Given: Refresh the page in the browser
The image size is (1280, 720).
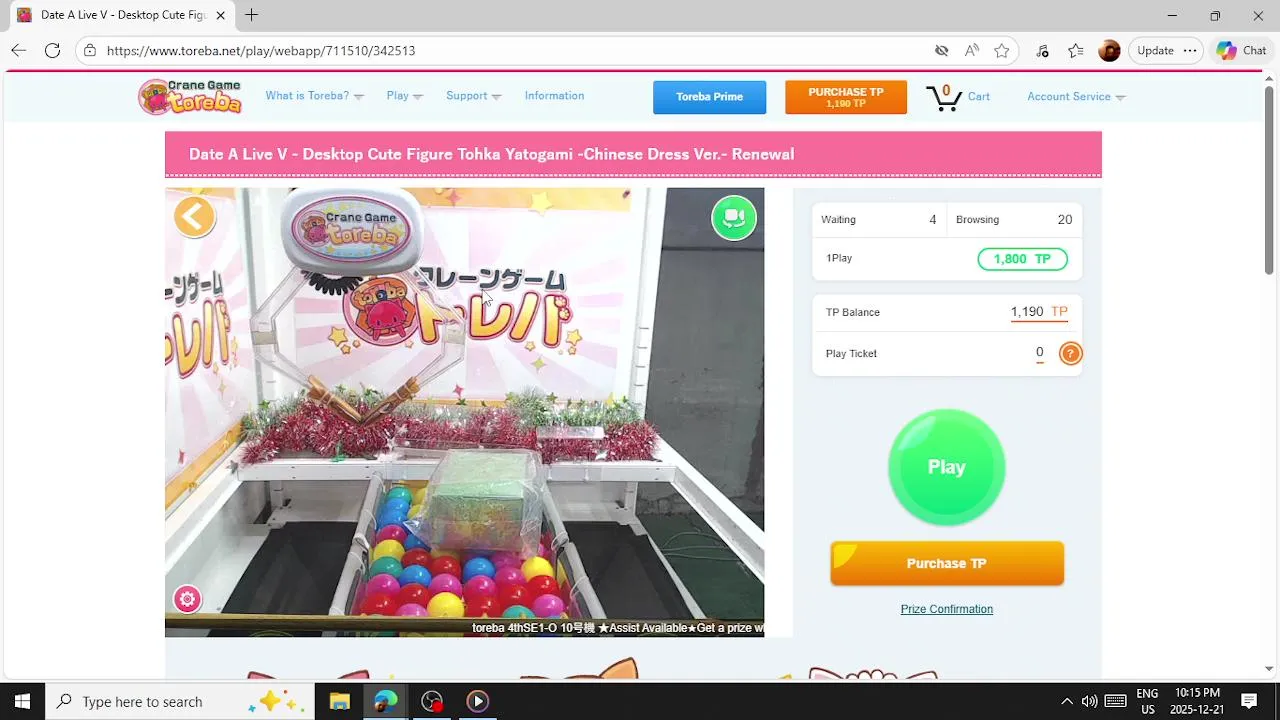Looking at the screenshot, I should (52, 50).
